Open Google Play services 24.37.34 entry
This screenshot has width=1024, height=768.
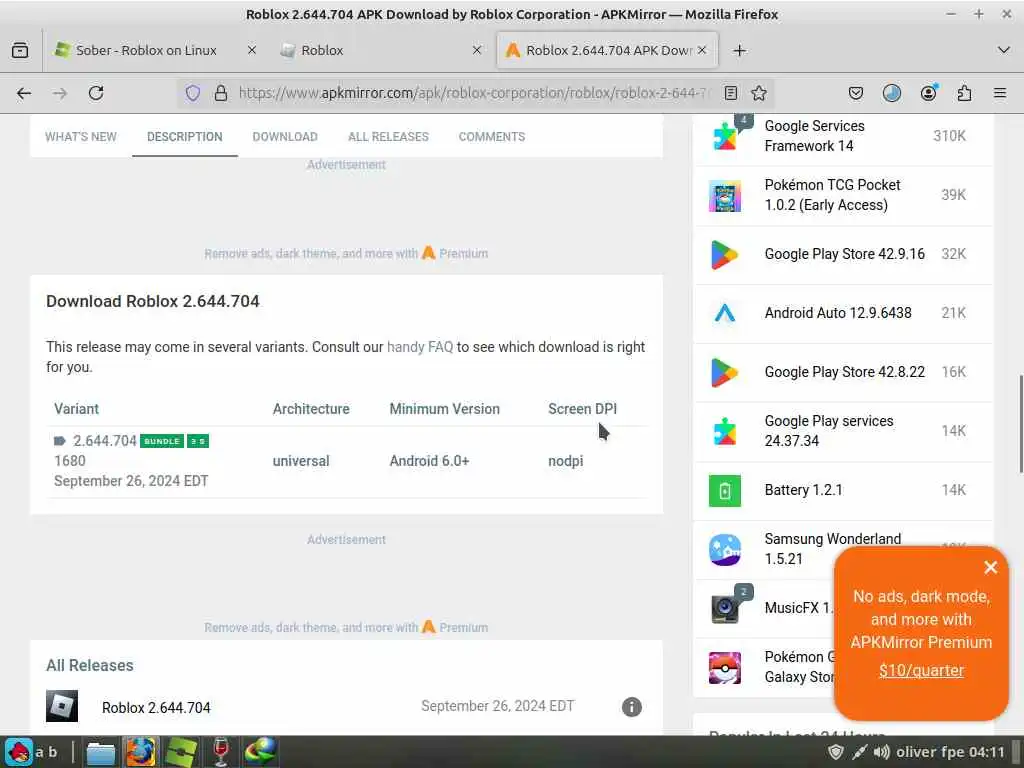point(829,431)
